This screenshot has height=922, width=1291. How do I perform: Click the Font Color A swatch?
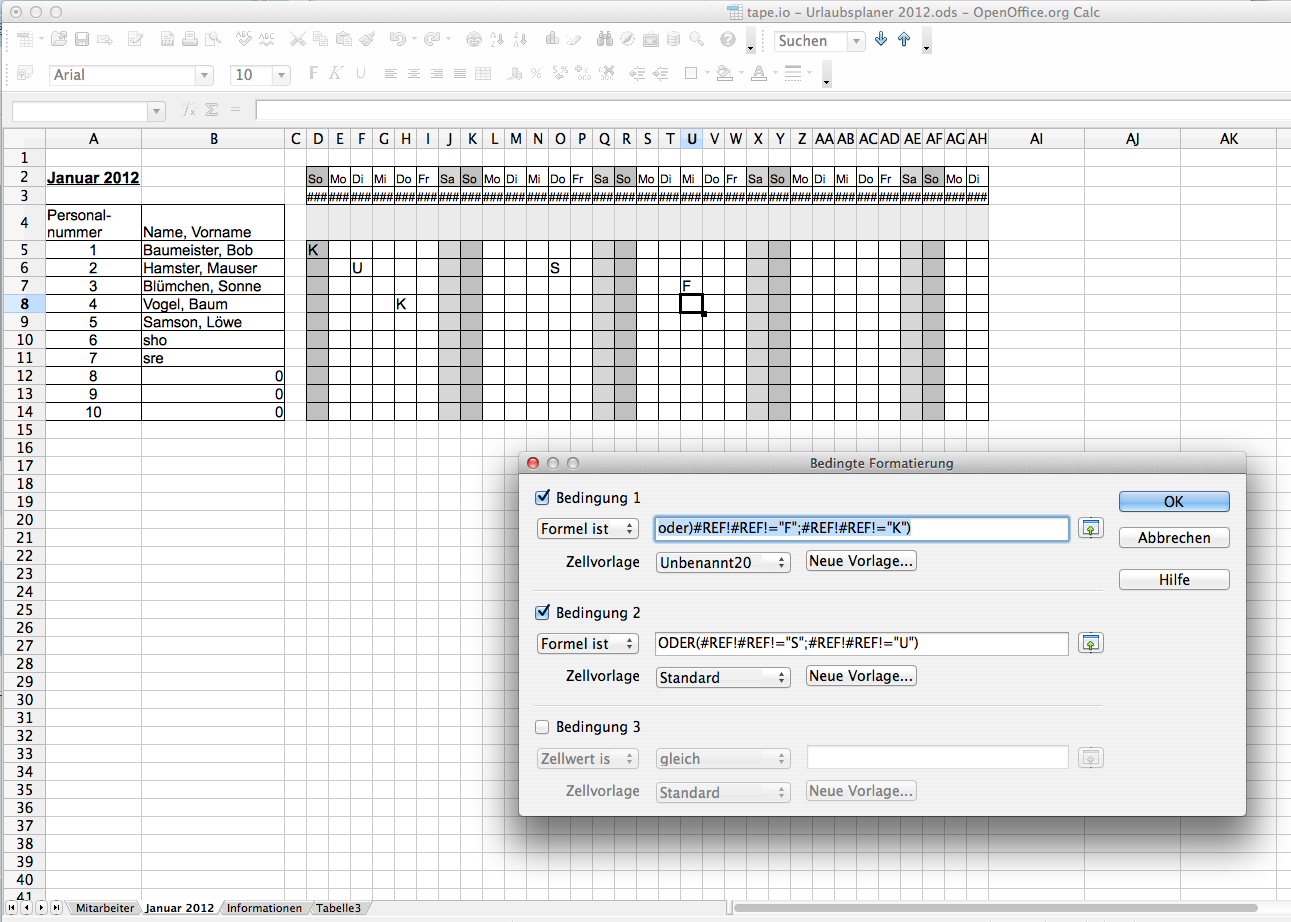tap(758, 73)
